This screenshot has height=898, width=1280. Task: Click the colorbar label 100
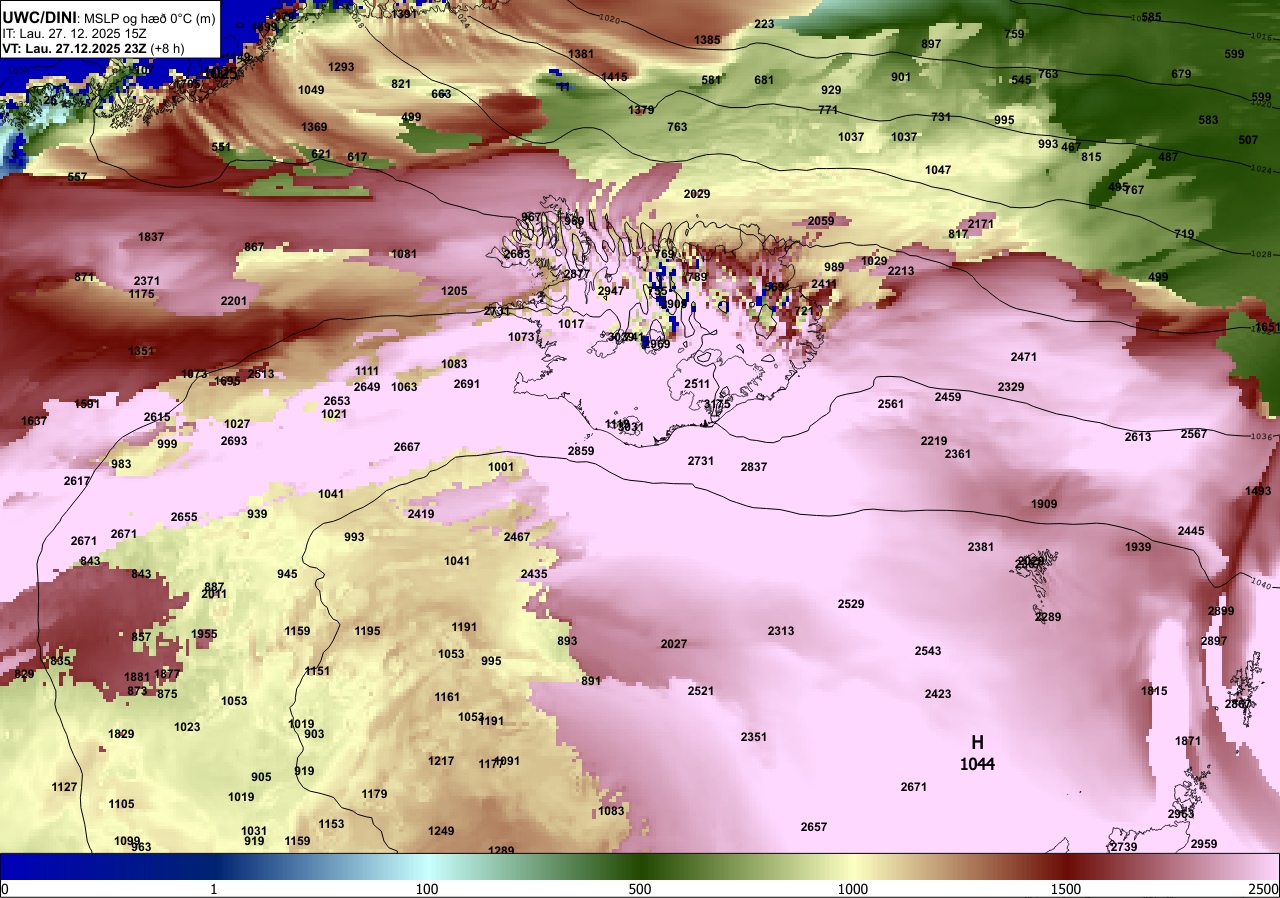427,889
